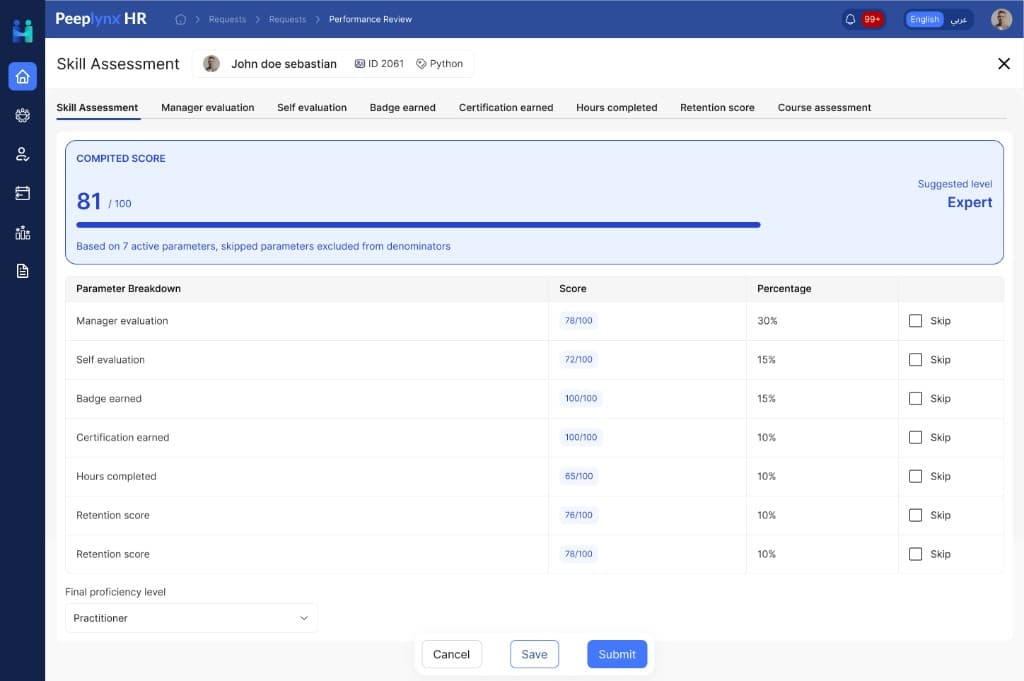Select the Skill Assessment tab
Viewport: 1024px width, 681px height.
click(97, 108)
